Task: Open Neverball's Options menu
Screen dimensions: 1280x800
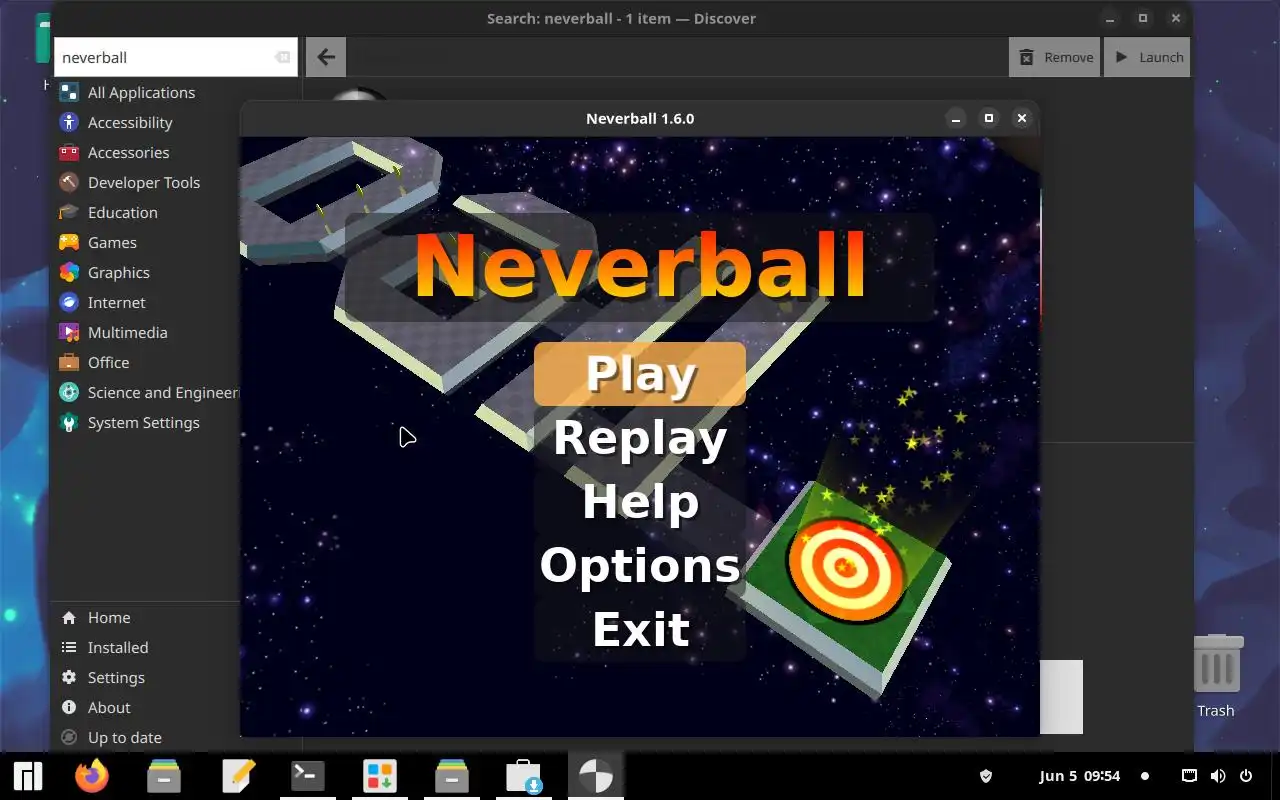Action: coord(640,566)
